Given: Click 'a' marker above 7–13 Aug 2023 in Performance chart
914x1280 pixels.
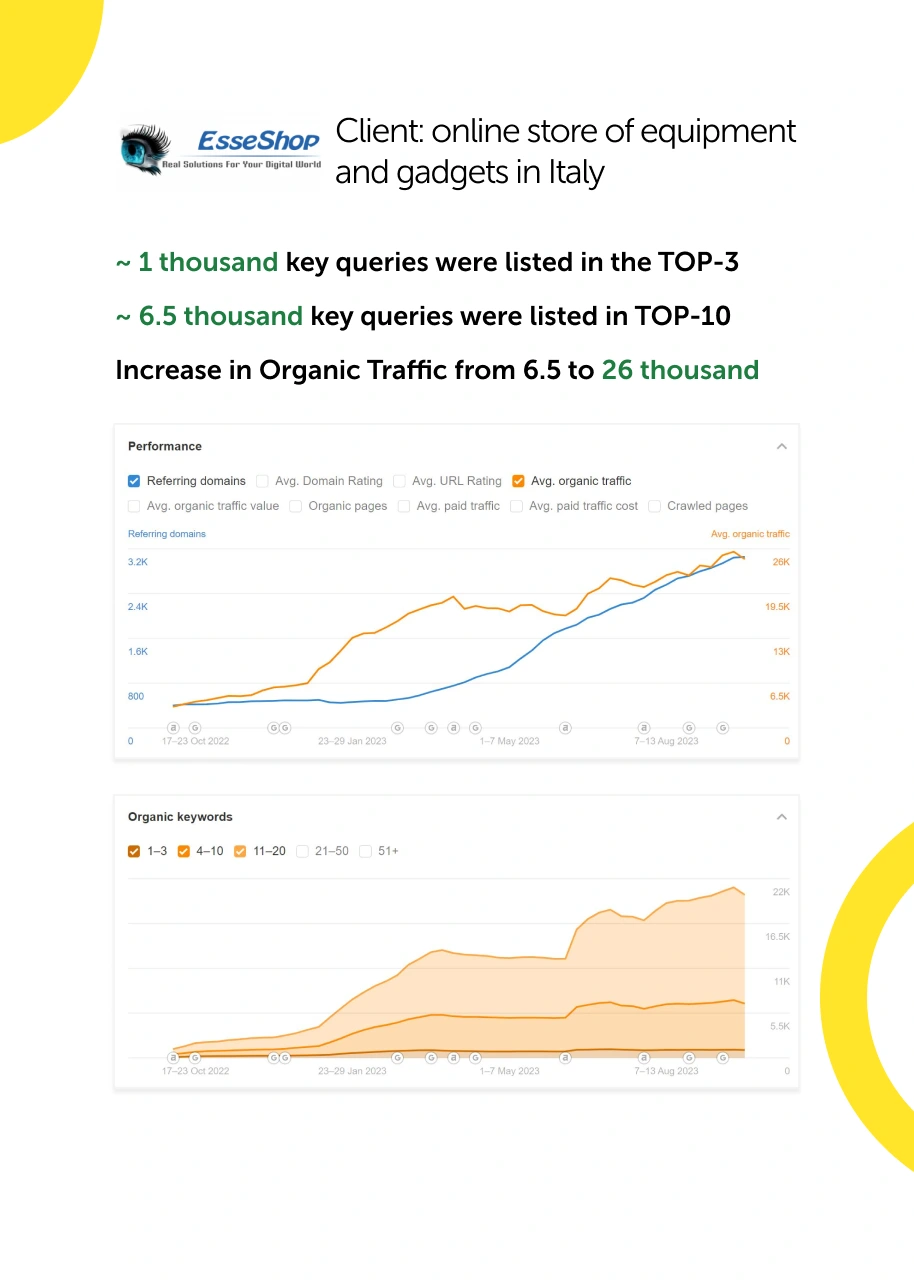Looking at the screenshot, I should pos(644,728).
